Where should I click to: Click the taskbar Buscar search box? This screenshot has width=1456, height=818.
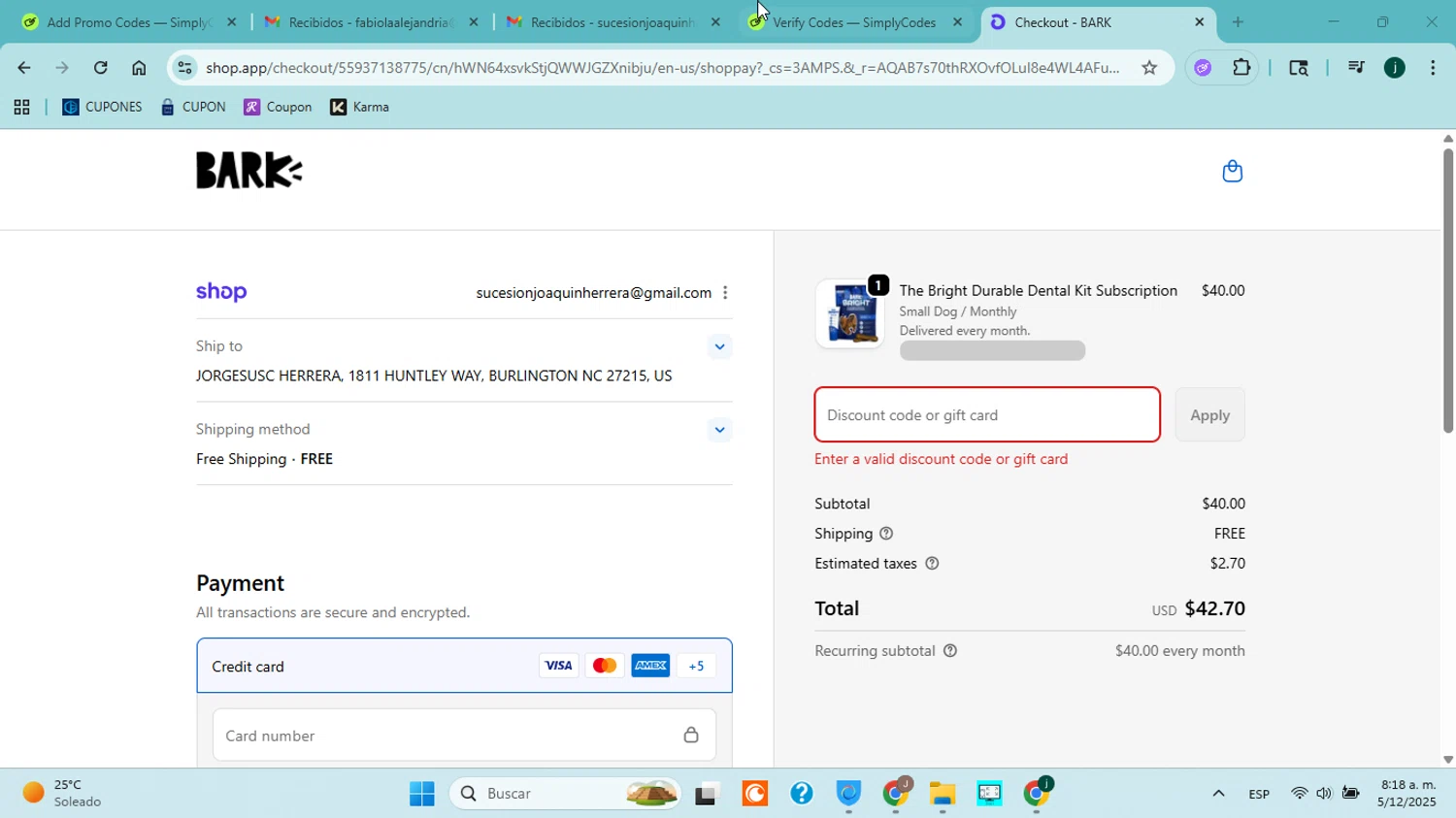(565, 794)
